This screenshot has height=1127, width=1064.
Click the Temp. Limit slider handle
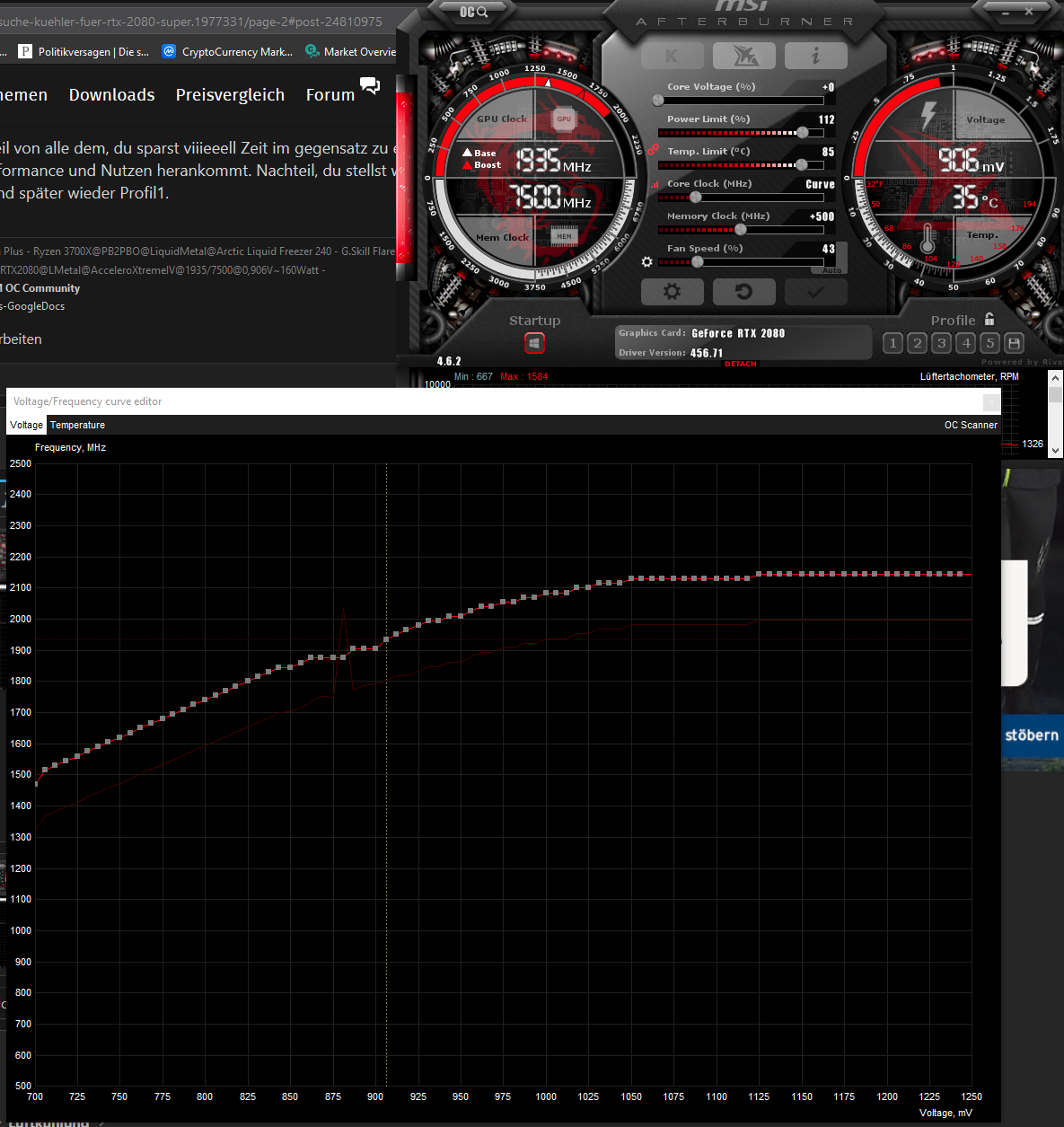802,165
